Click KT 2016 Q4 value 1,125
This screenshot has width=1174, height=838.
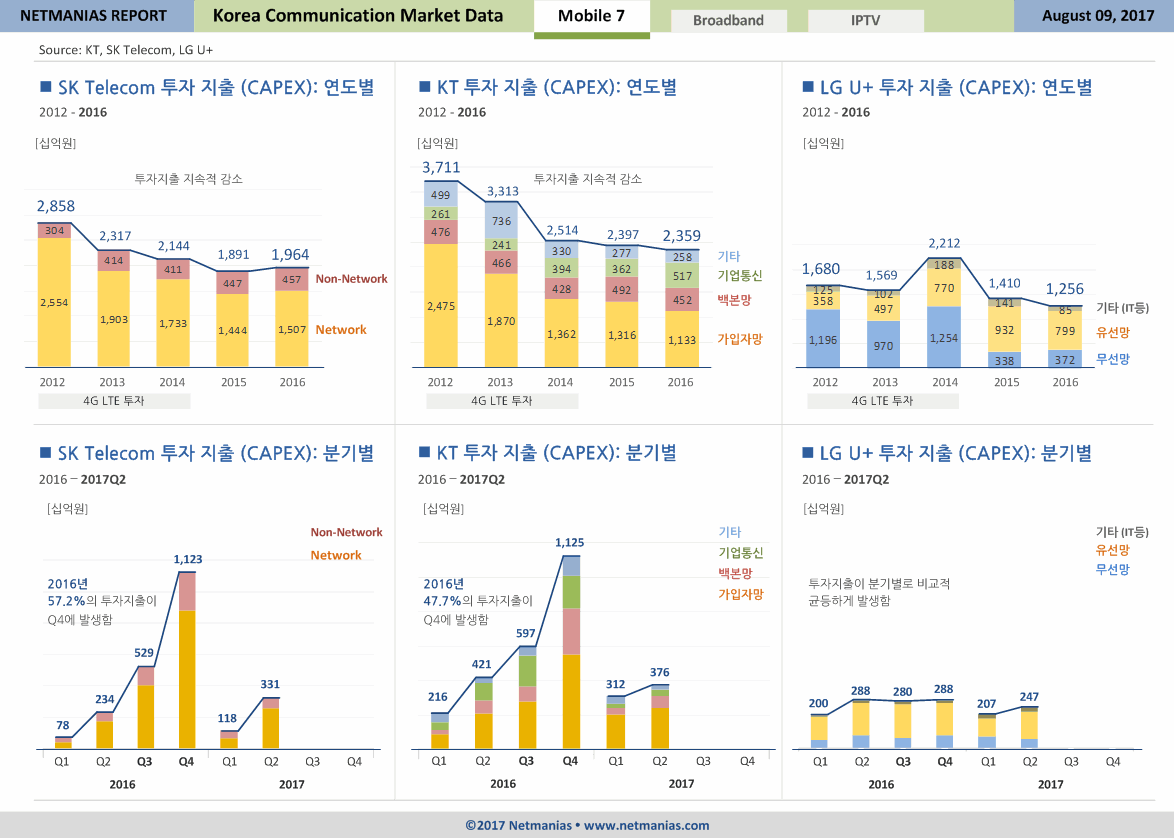point(570,542)
